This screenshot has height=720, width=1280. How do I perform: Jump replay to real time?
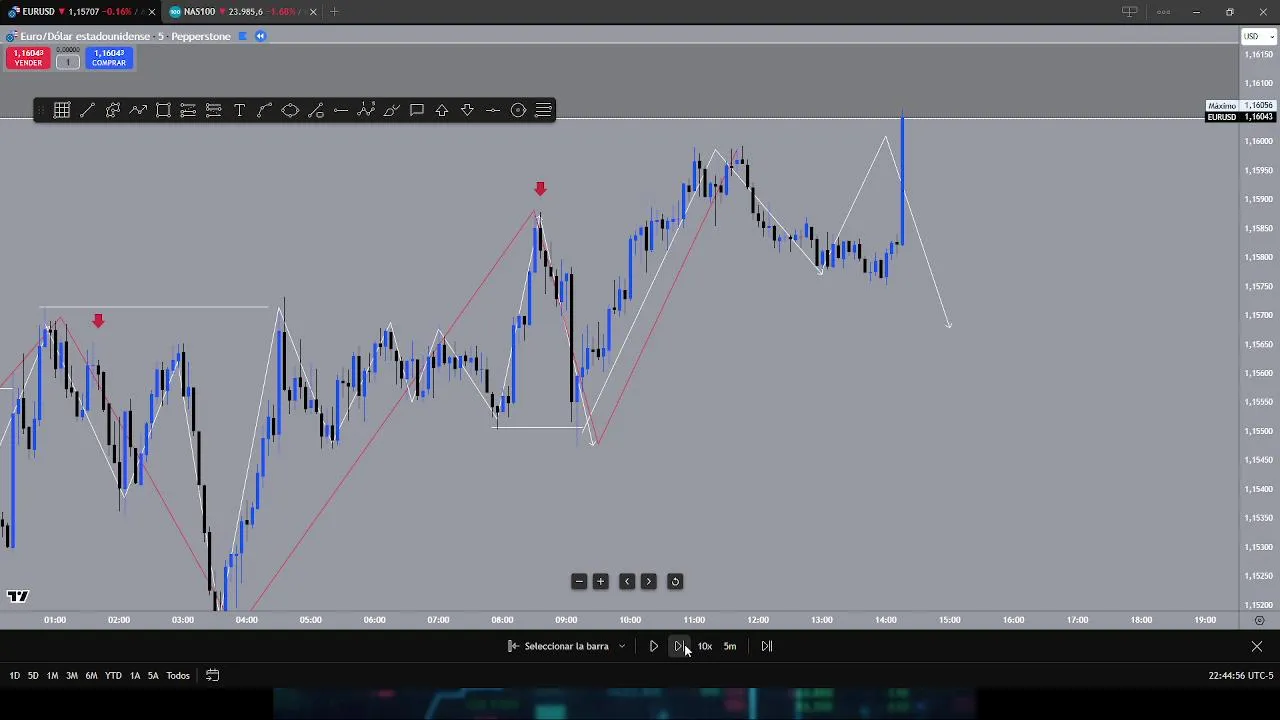point(767,646)
